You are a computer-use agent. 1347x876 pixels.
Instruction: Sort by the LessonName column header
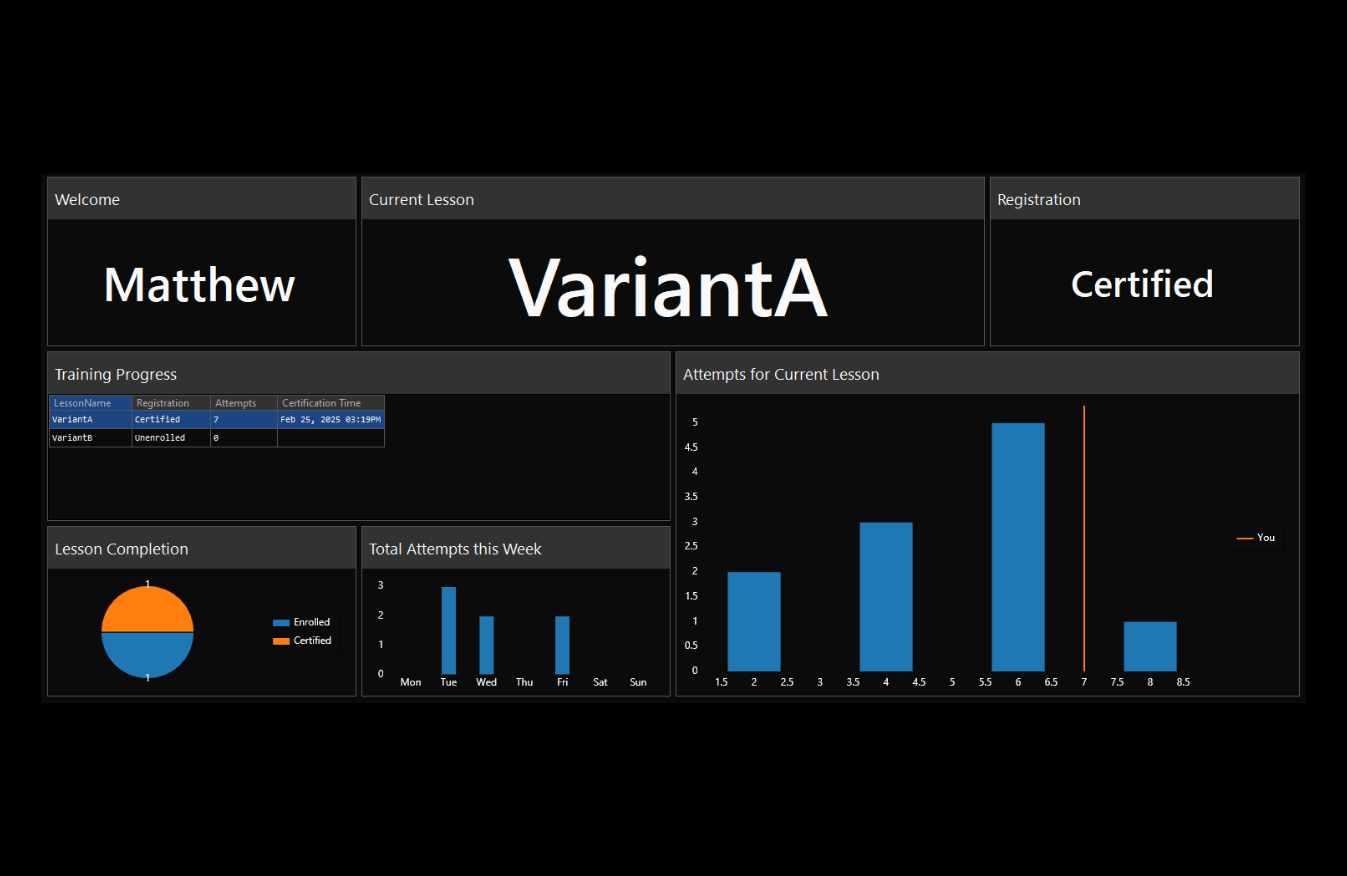91,403
